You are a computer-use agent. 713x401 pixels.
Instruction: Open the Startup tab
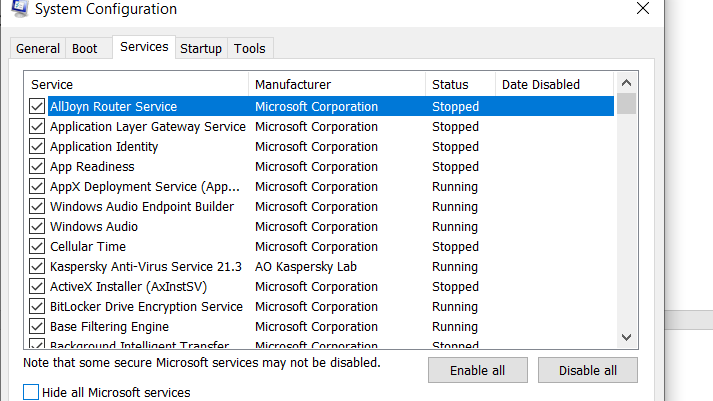(201, 49)
